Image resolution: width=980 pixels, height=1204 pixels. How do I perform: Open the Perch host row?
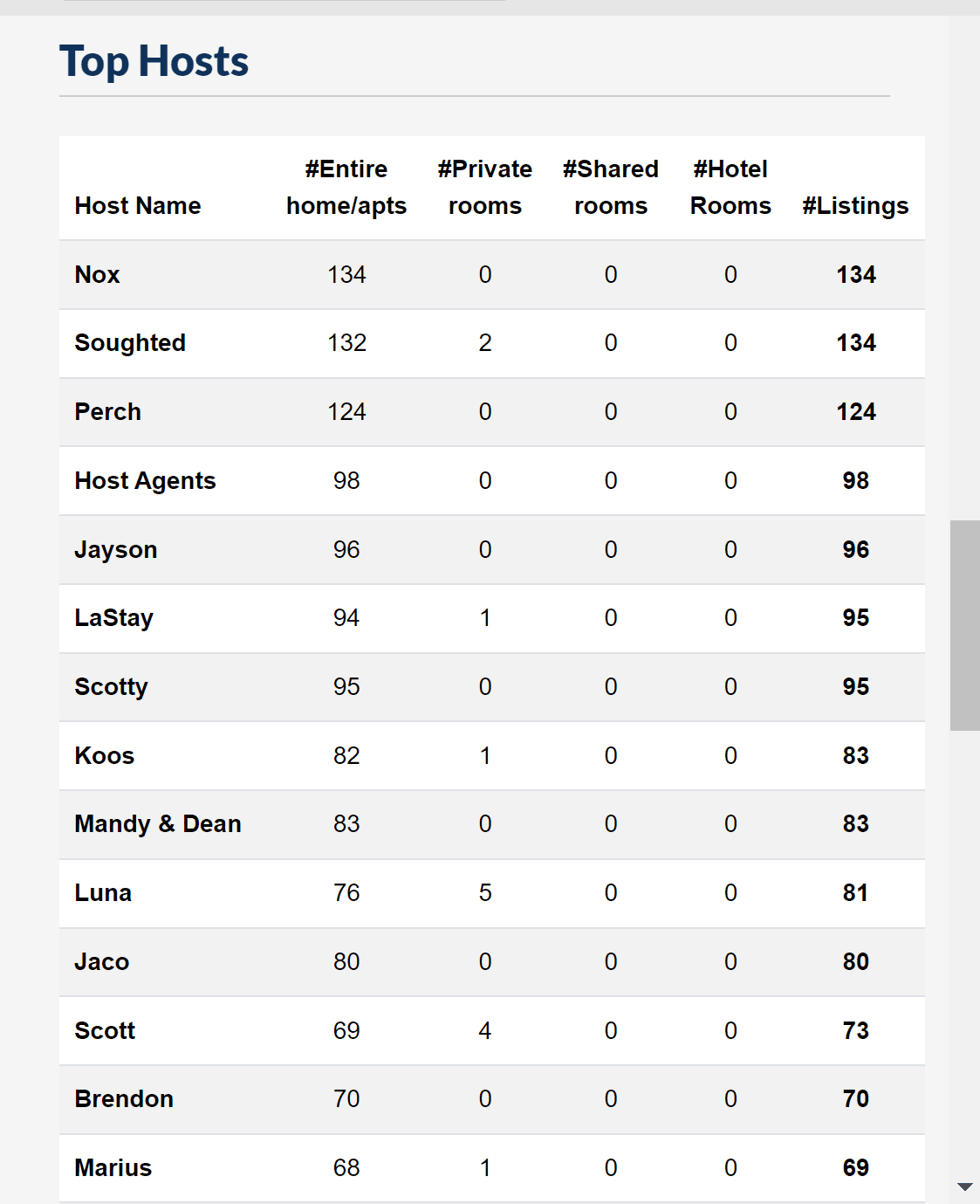pos(492,412)
